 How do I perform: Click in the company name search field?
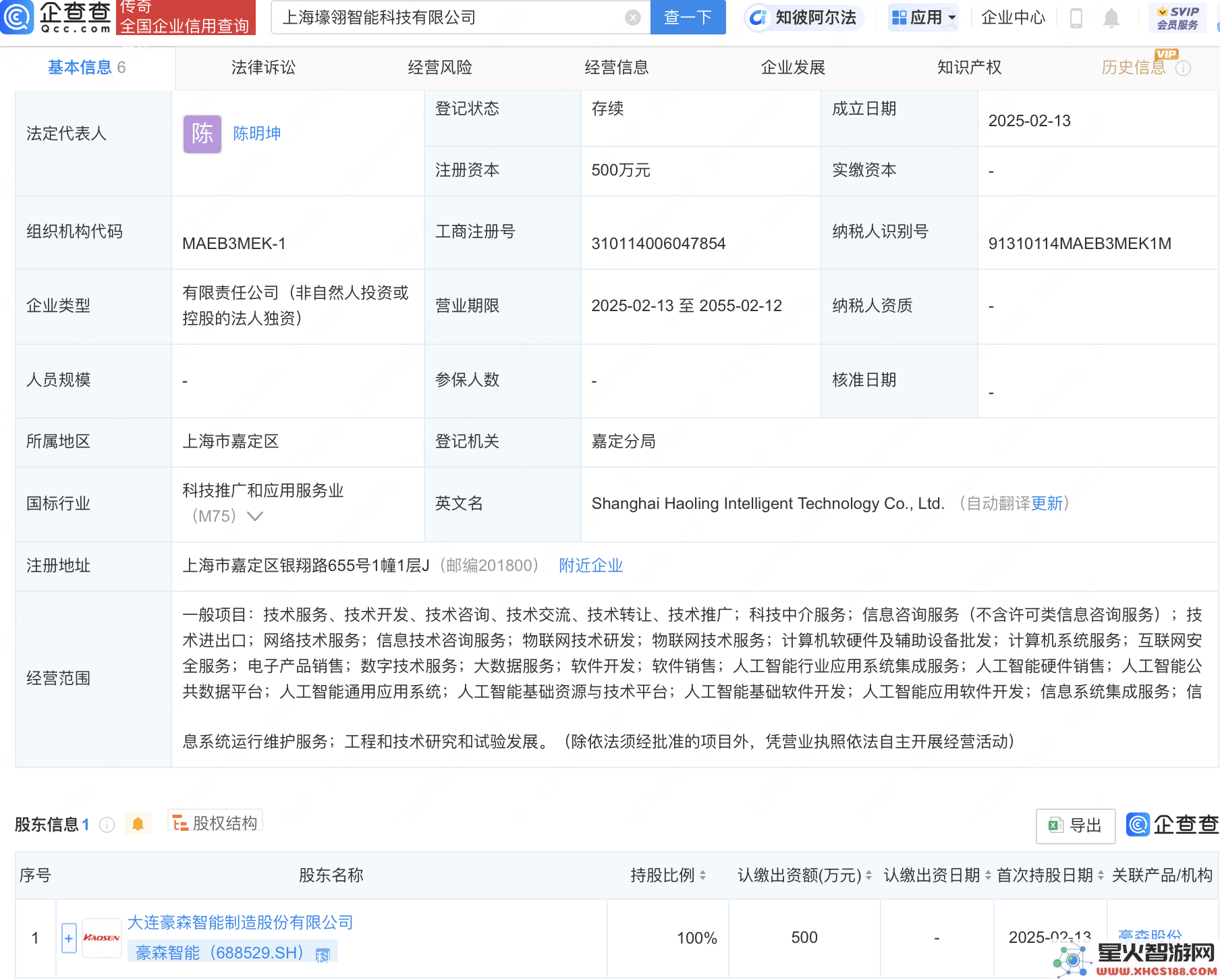[449, 18]
